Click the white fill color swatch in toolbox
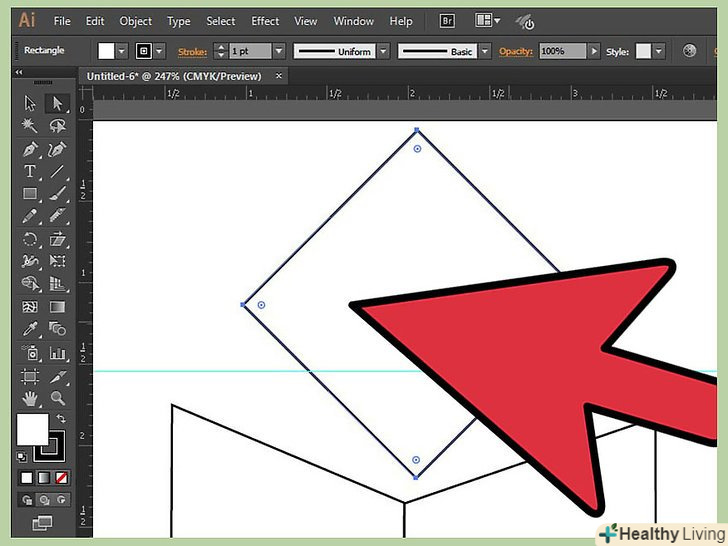The width and height of the screenshot is (728, 546). (31, 429)
